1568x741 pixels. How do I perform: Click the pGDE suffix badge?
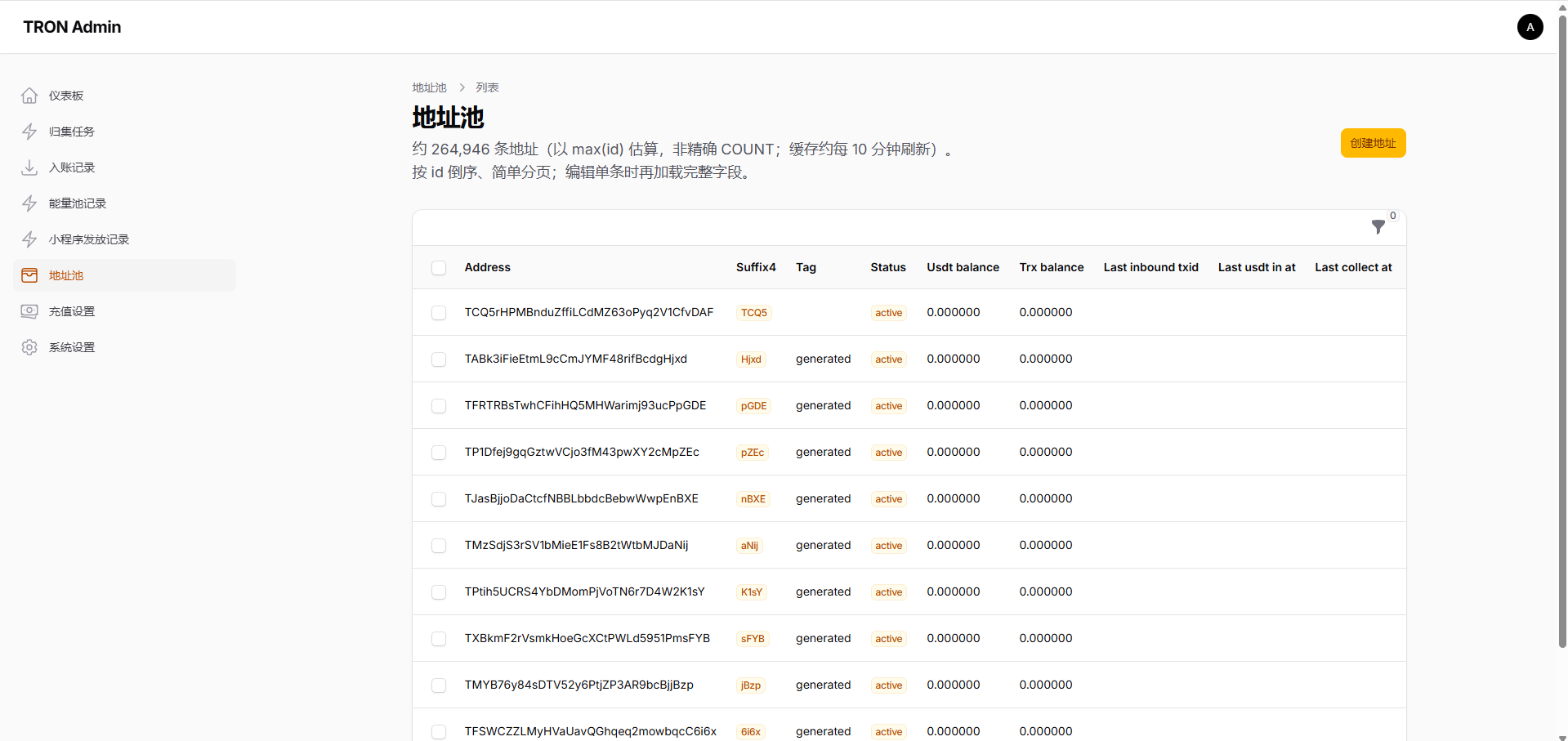[x=754, y=406]
